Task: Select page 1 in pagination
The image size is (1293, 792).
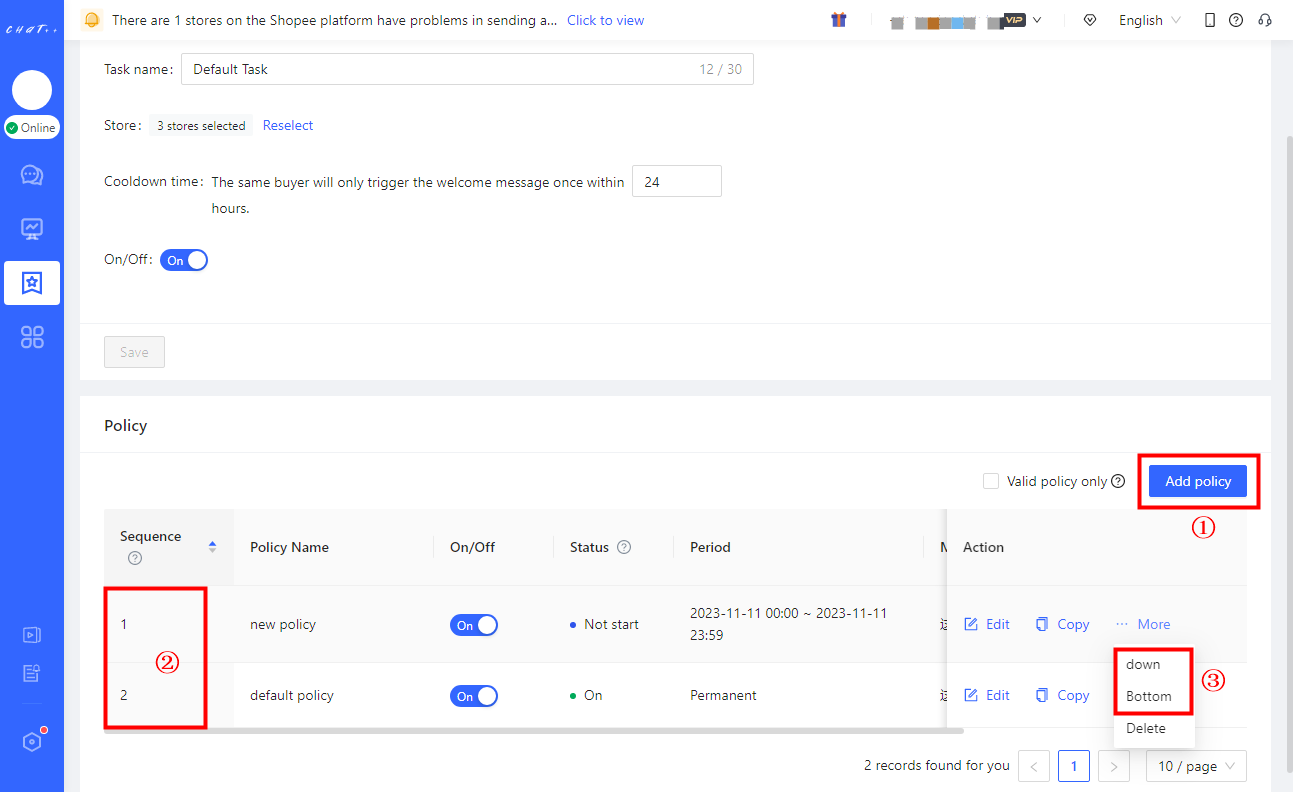Action: pos(1074,766)
